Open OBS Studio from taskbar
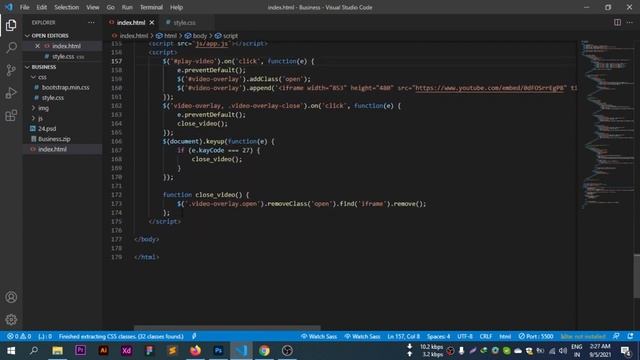 pyautogui.click(x=287, y=351)
